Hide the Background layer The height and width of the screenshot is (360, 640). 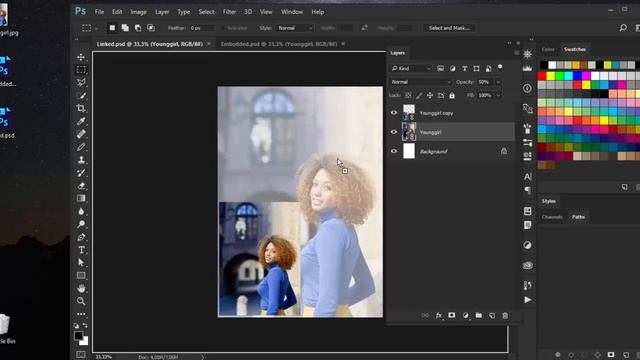coord(394,151)
